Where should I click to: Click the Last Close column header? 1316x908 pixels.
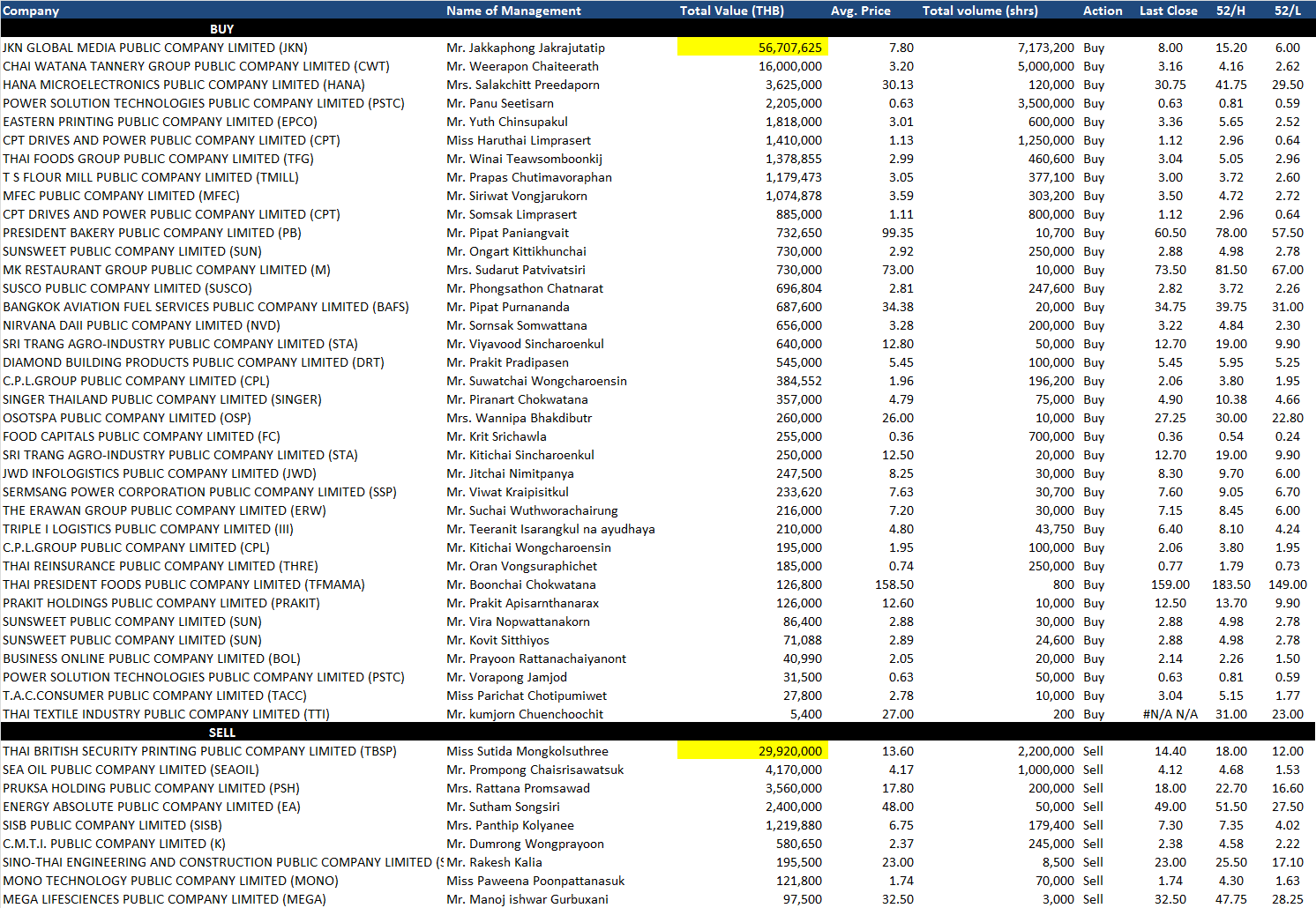(1169, 11)
